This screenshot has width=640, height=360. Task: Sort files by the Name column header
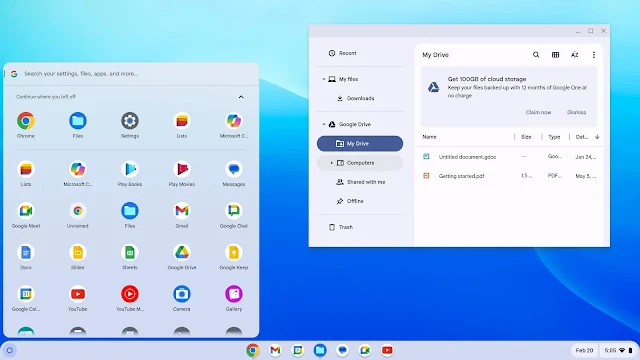pyautogui.click(x=429, y=137)
